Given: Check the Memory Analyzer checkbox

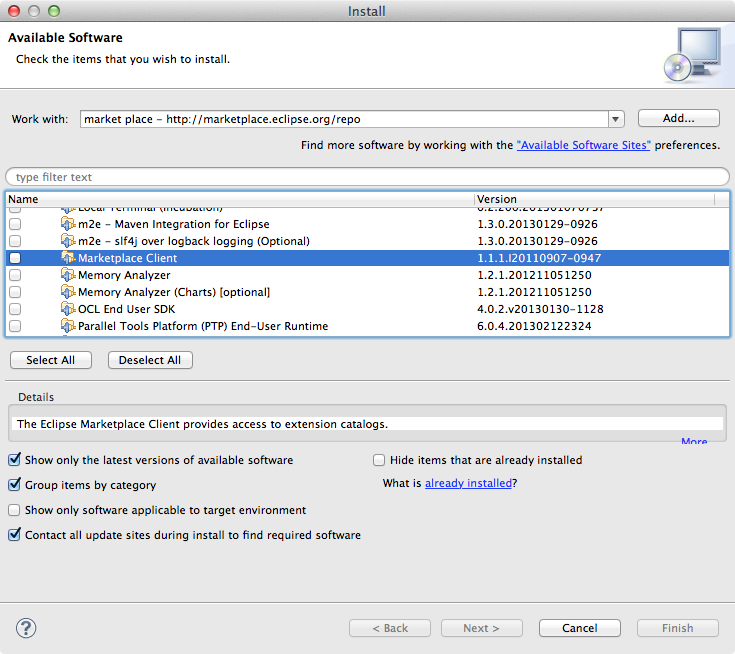Looking at the screenshot, I should coord(15,275).
